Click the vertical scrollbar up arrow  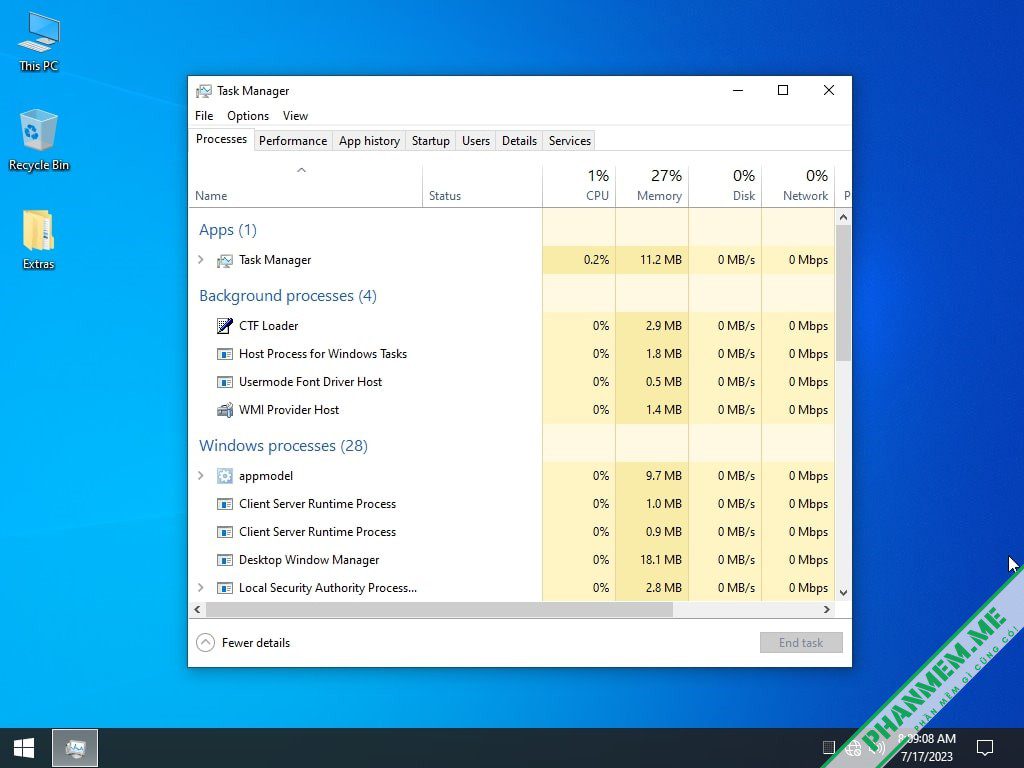[x=843, y=217]
